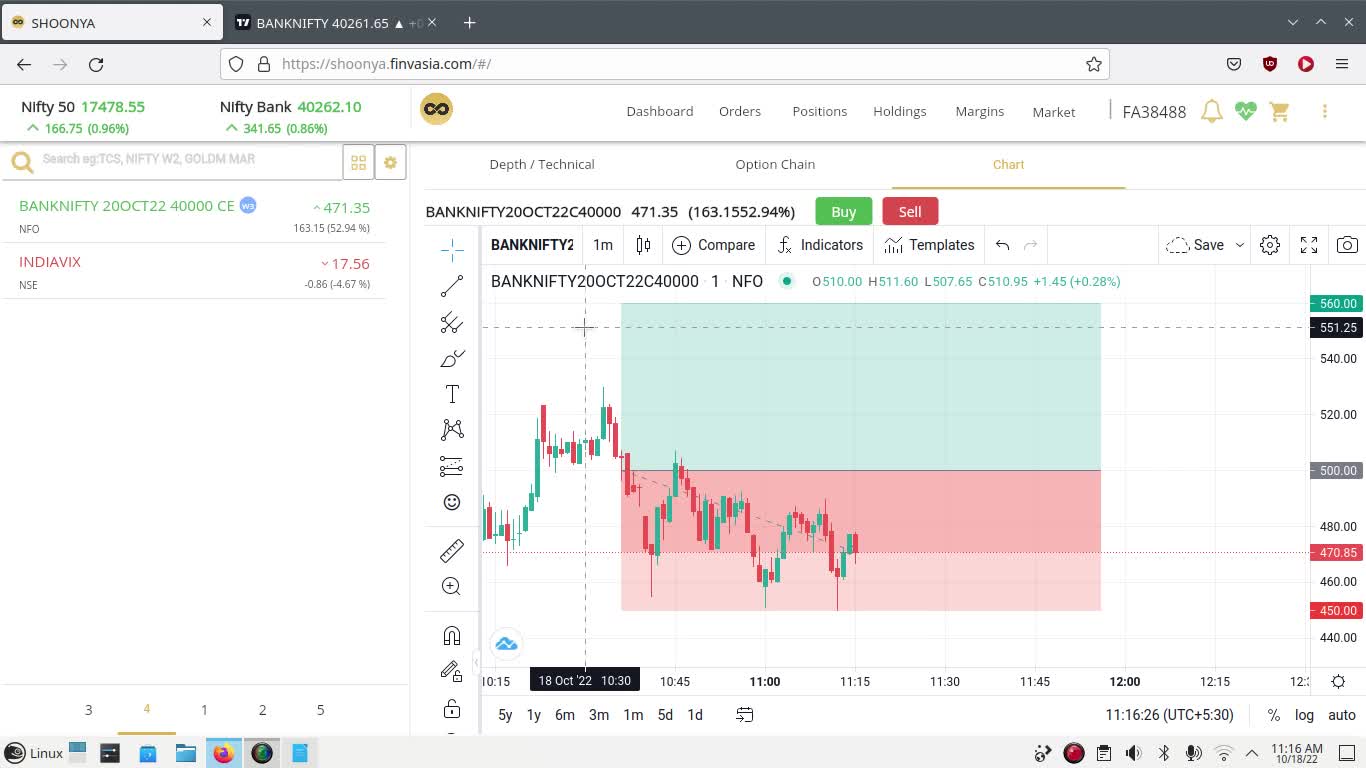The height and width of the screenshot is (768, 1366).
Task: Open the Dashboard page
Action: coord(660,111)
